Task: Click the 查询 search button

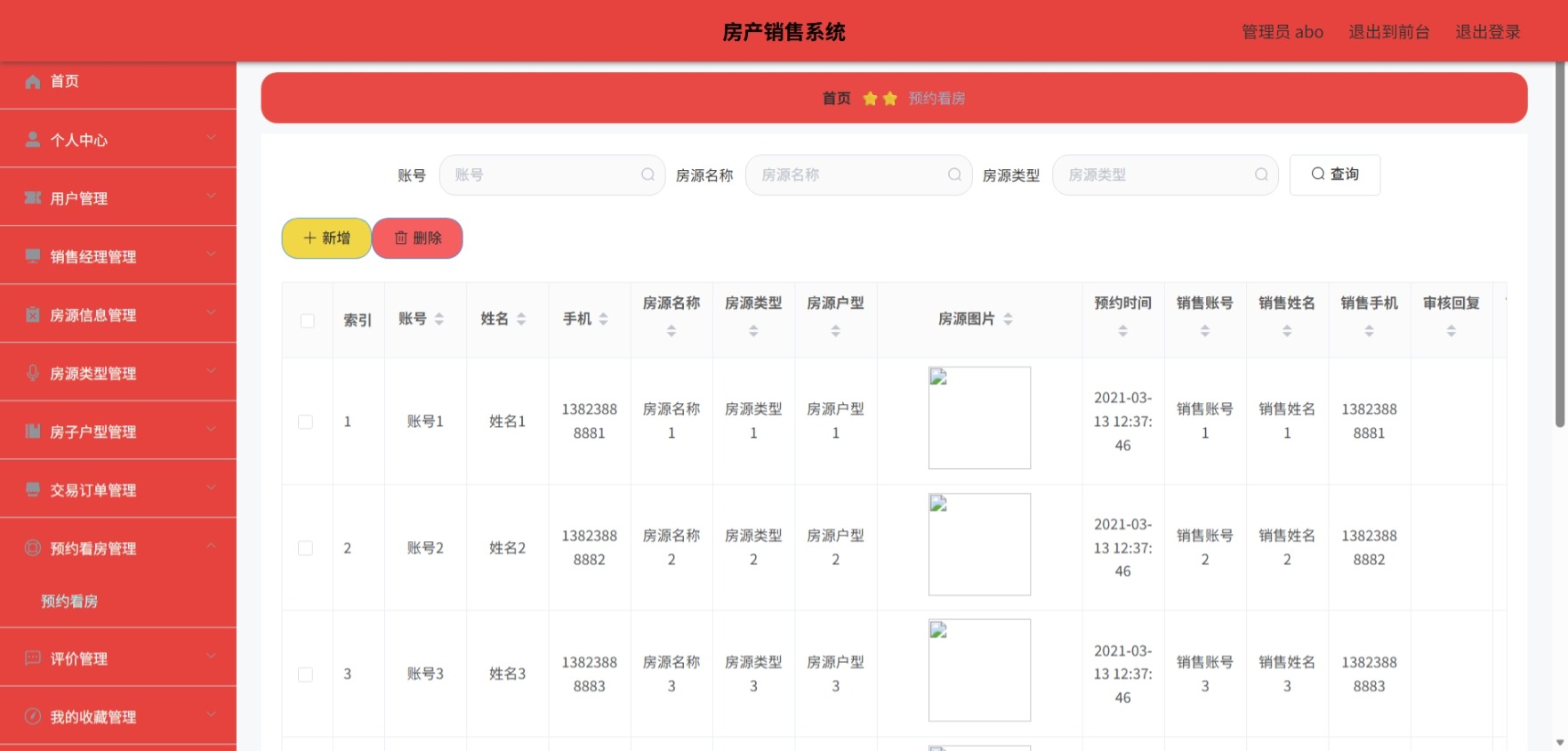Action: 1335,174
